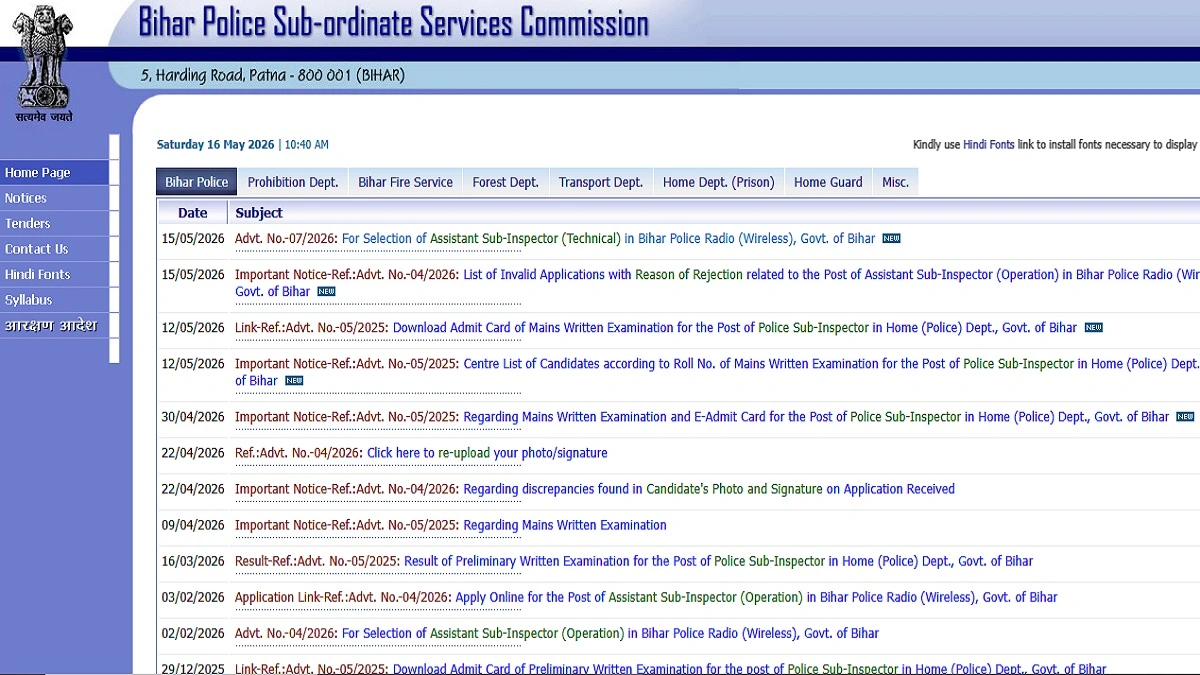Open Tenders in the sidebar
1200x675 pixels.
[x=54, y=224]
